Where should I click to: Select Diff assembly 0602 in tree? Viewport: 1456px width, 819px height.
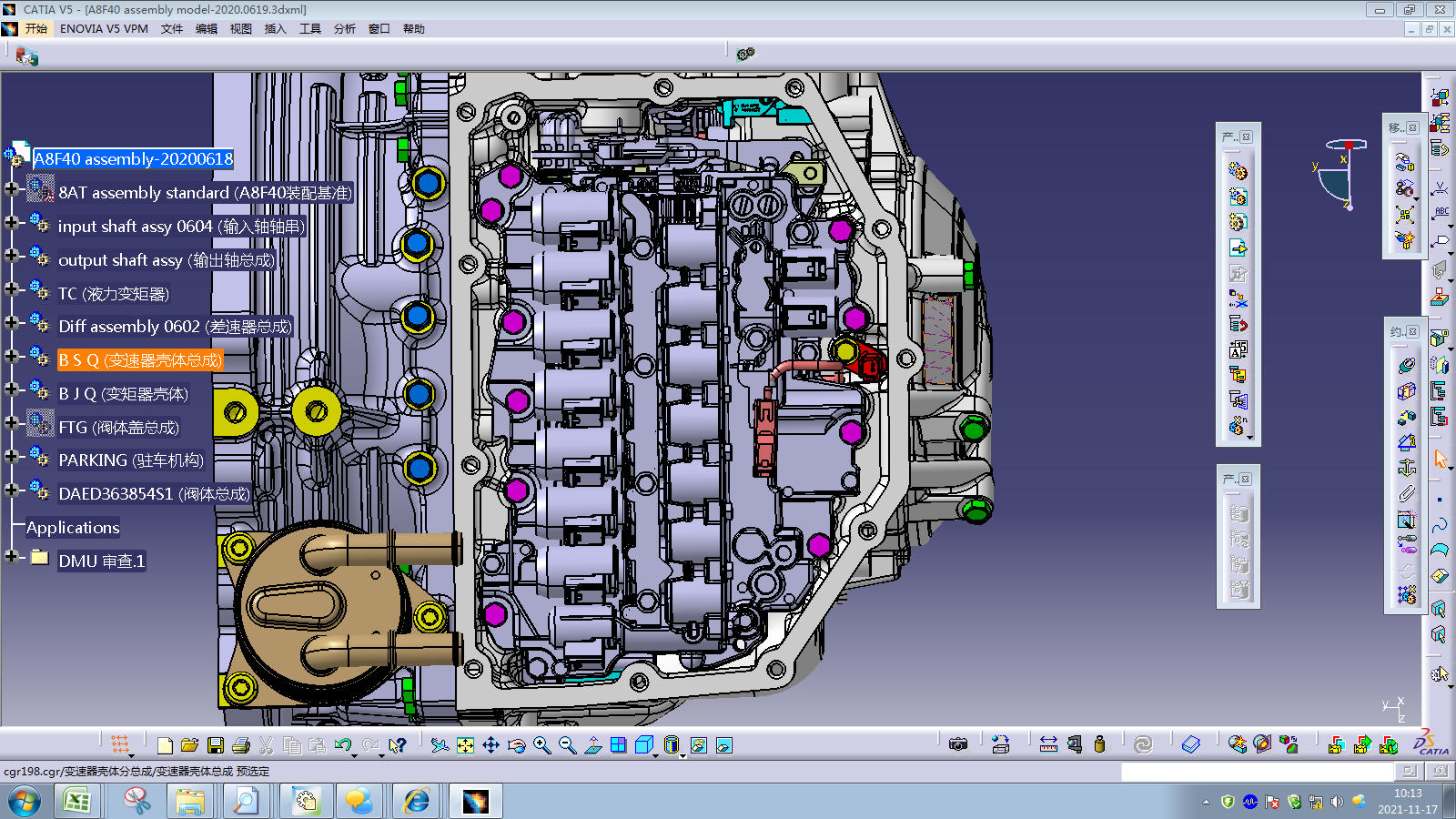coord(175,327)
